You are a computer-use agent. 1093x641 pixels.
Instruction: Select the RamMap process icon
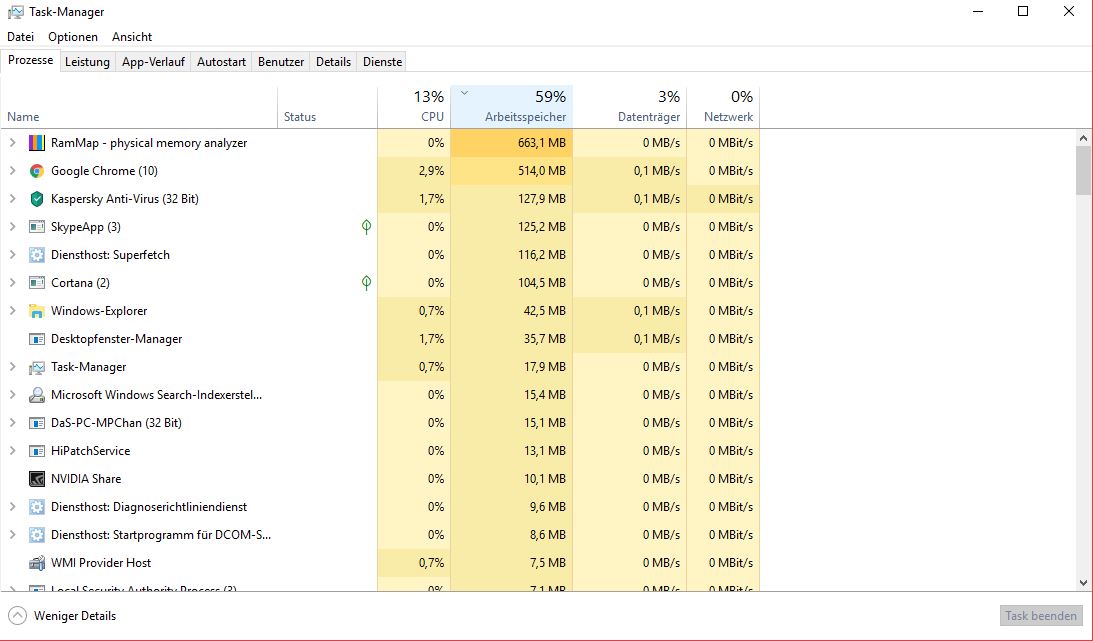(36, 143)
